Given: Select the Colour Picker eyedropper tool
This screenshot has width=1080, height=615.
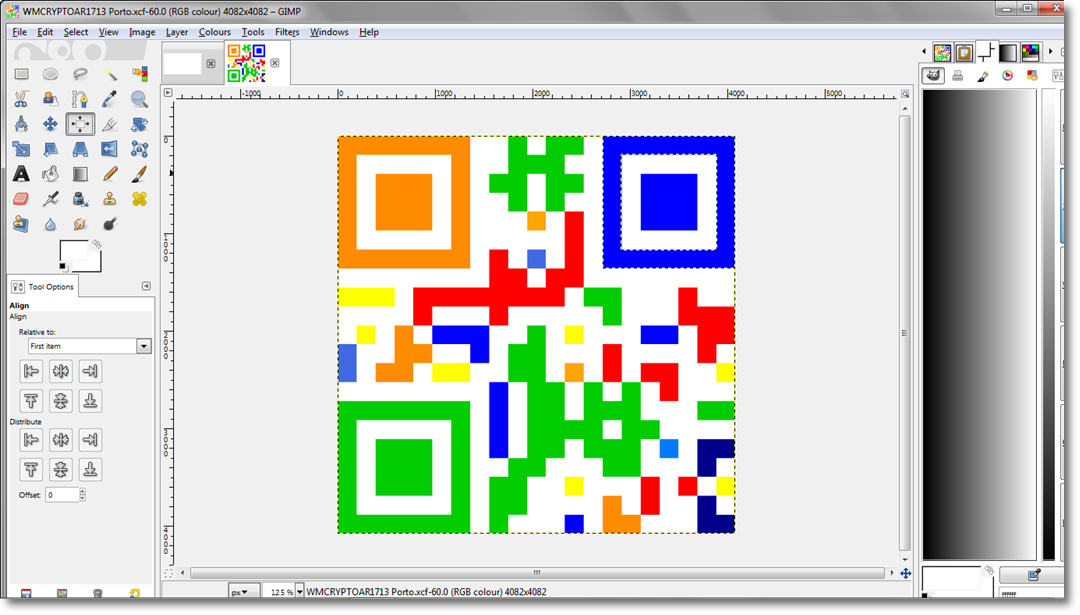Looking at the screenshot, I should (110, 99).
